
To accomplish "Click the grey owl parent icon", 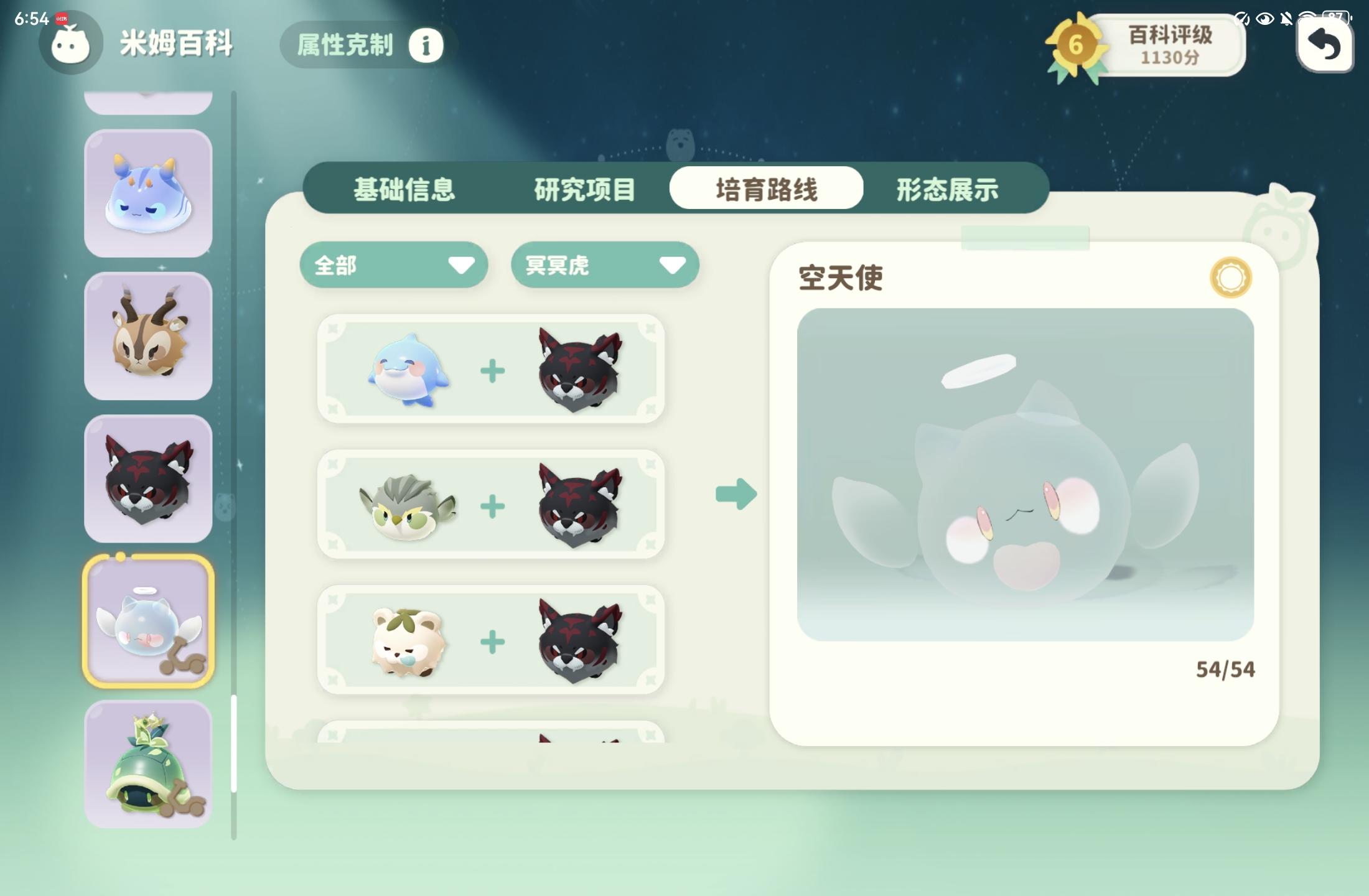I will point(408,506).
